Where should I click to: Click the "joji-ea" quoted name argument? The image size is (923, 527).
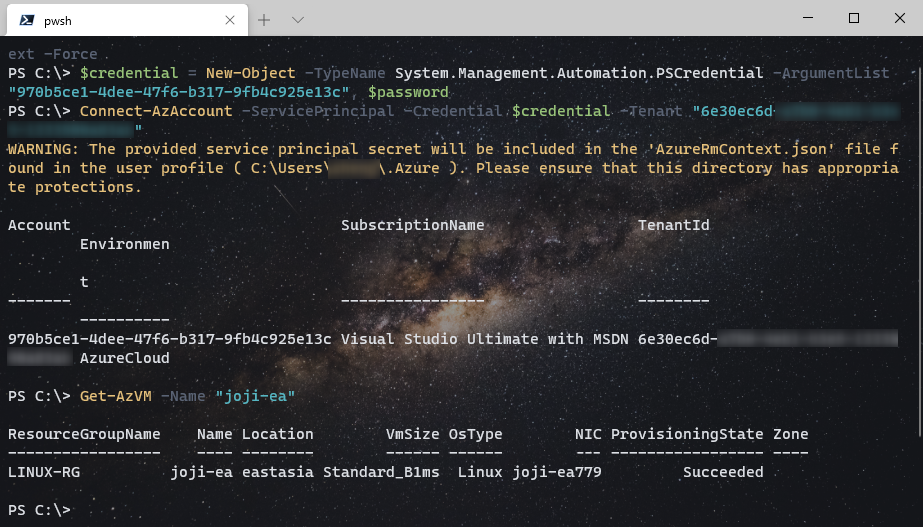pos(255,397)
